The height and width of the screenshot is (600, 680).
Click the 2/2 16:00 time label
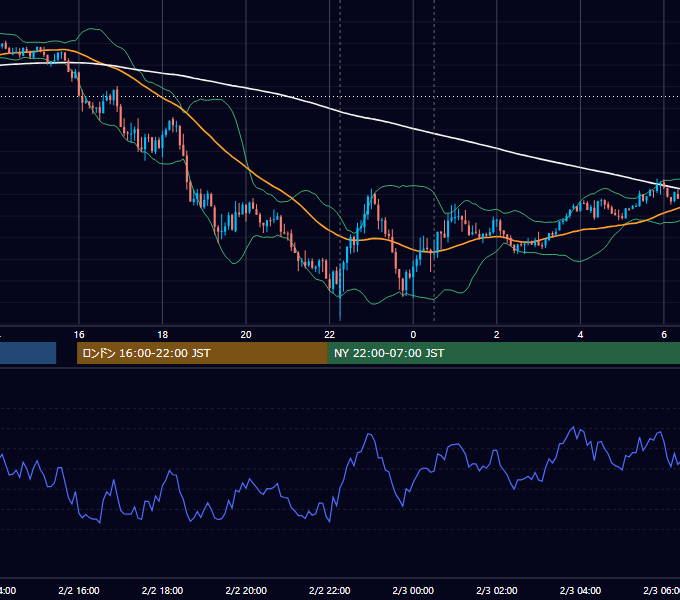point(79,590)
